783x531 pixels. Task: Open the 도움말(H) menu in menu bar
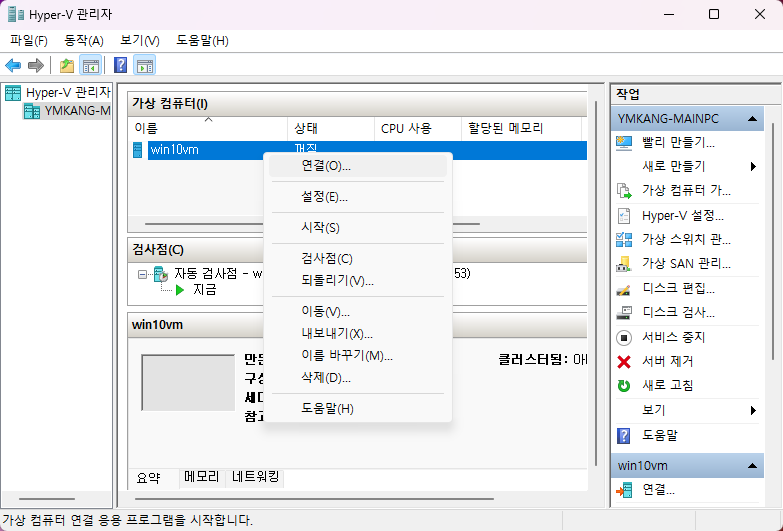(x=202, y=41)
